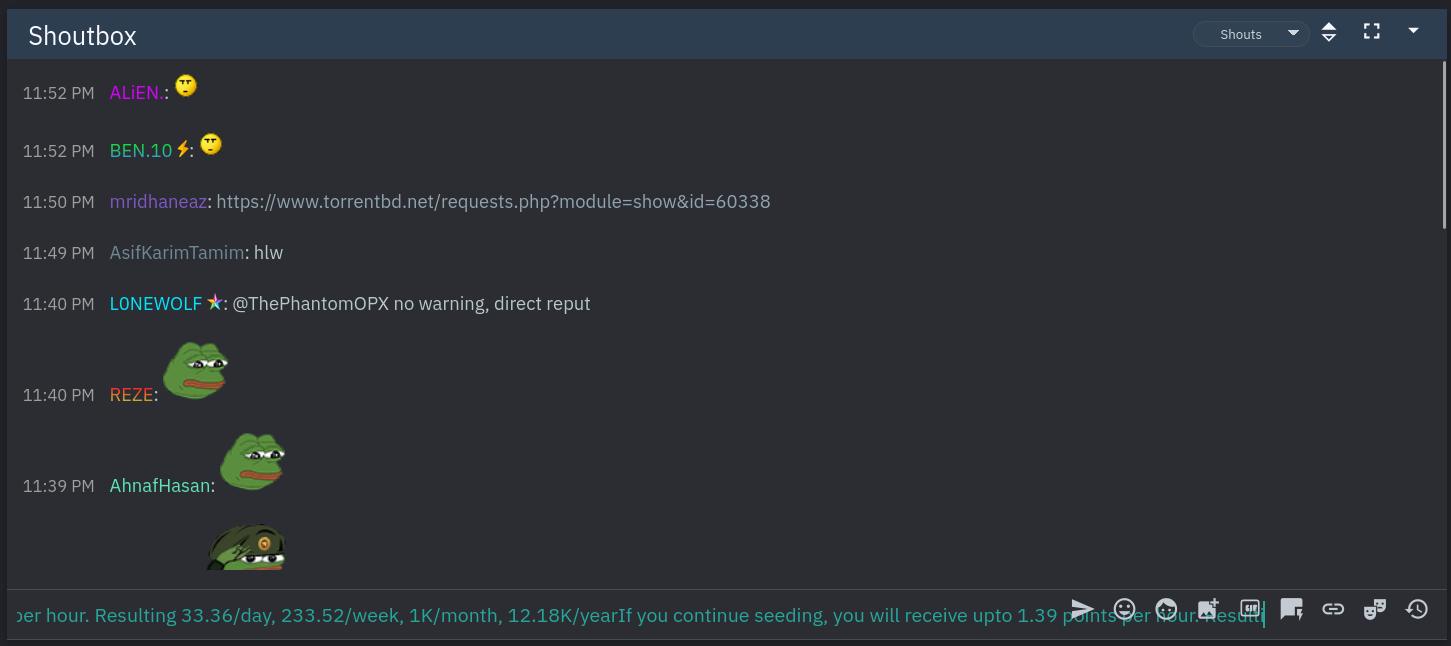The width and height of the screenshot is (1451, 646).
Task: Click the shout message input field
Action: tap(640, 615)
